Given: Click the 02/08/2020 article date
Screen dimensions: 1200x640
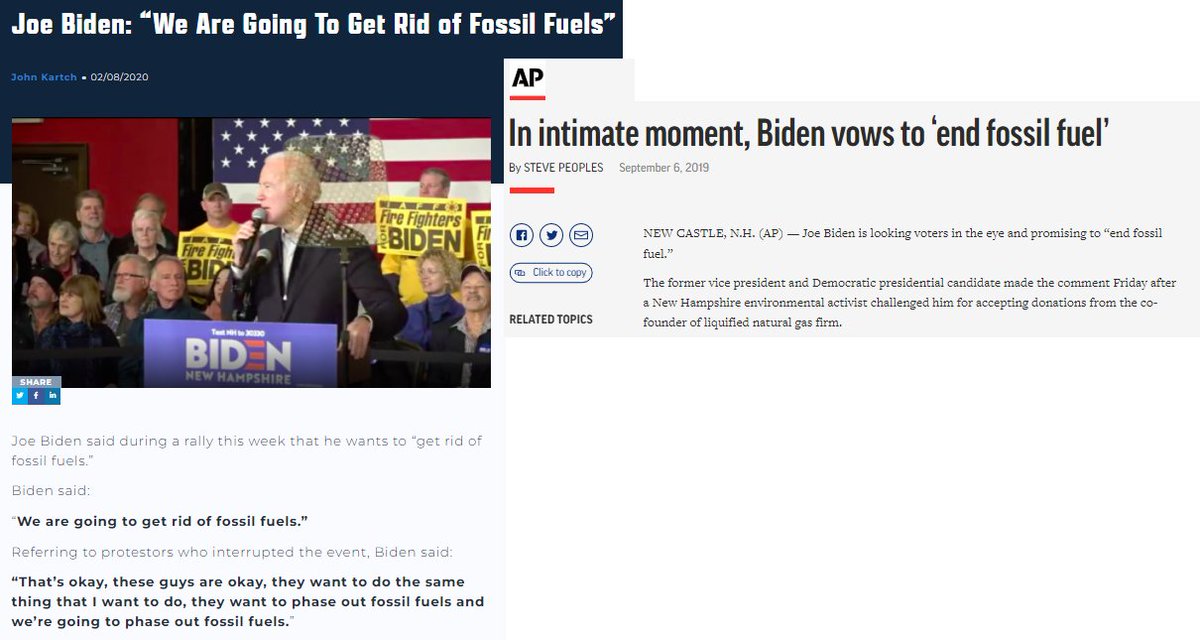Looking at the screenshot, I should pyautogui.click(x=119, y=77).
